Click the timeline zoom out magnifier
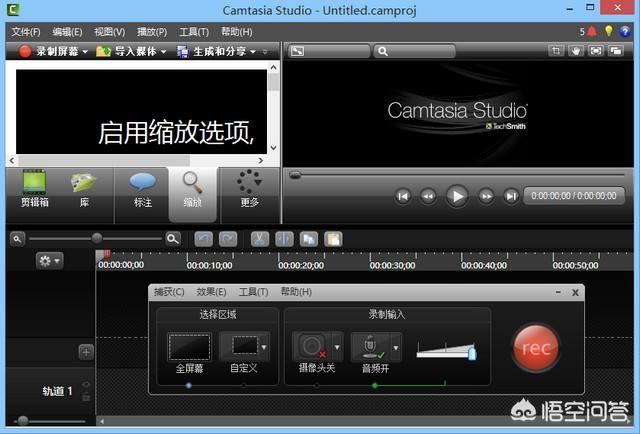Viewport: 640px width, 434px height. [17, 239]
